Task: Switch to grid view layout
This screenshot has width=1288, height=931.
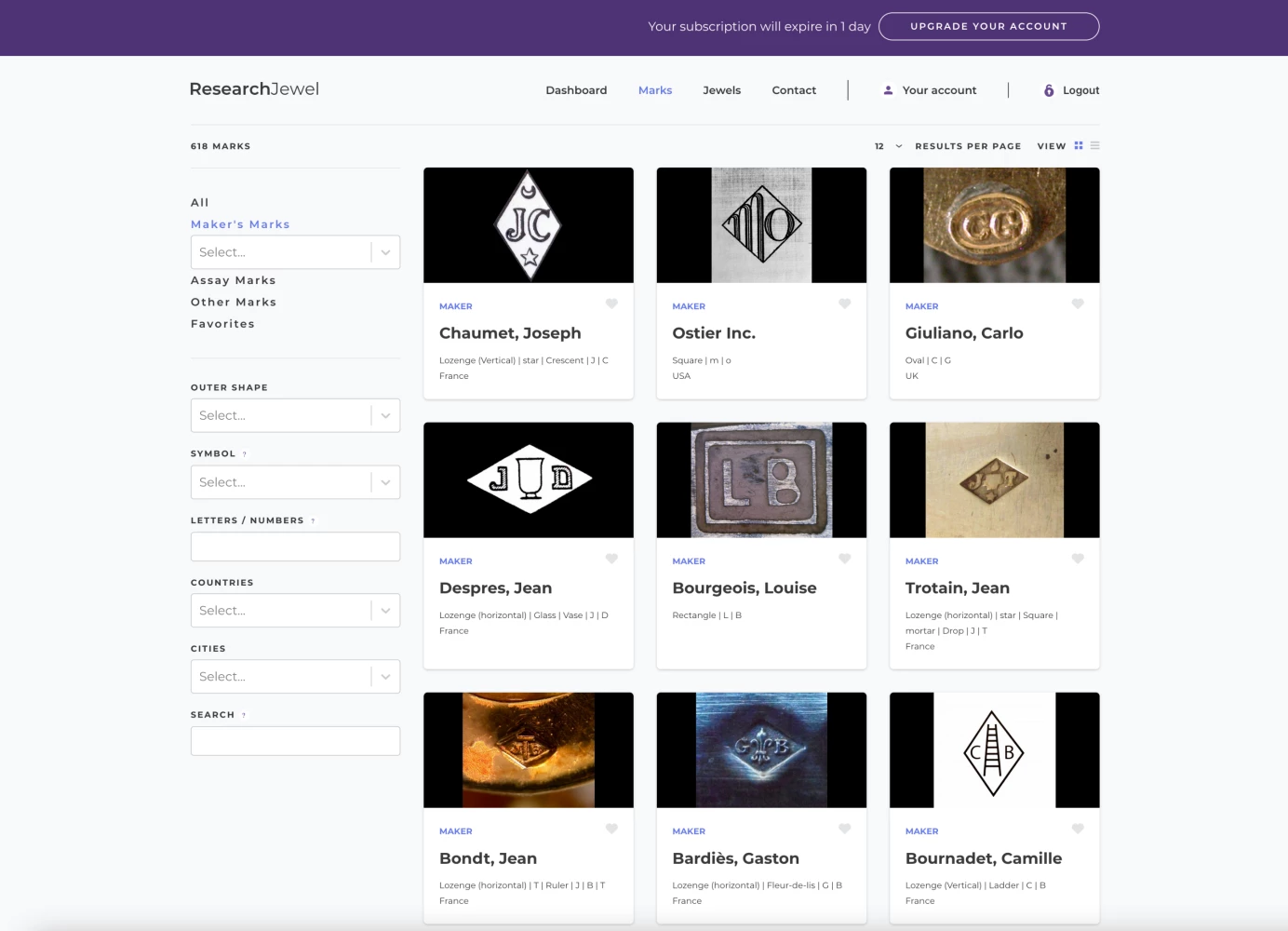Action: click(1079, 146)
